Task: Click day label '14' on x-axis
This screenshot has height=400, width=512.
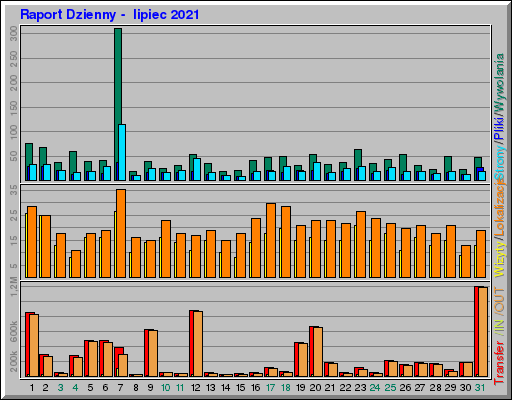Action: coord(225,388)
